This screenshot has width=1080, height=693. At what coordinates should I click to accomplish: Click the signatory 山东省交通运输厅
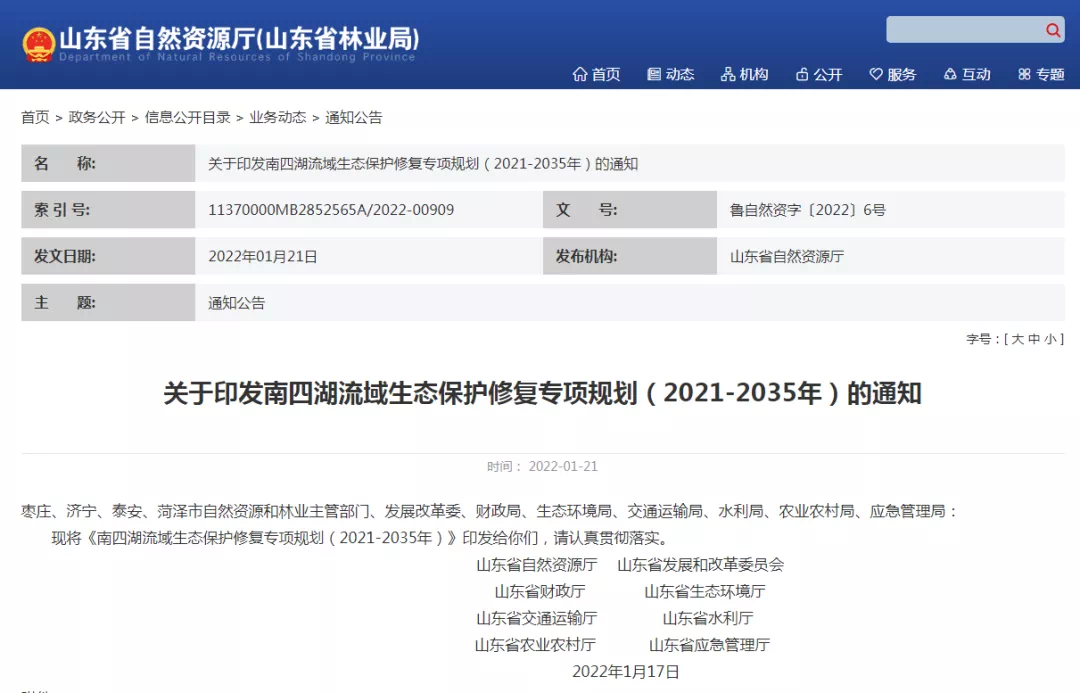pos(537,618)
